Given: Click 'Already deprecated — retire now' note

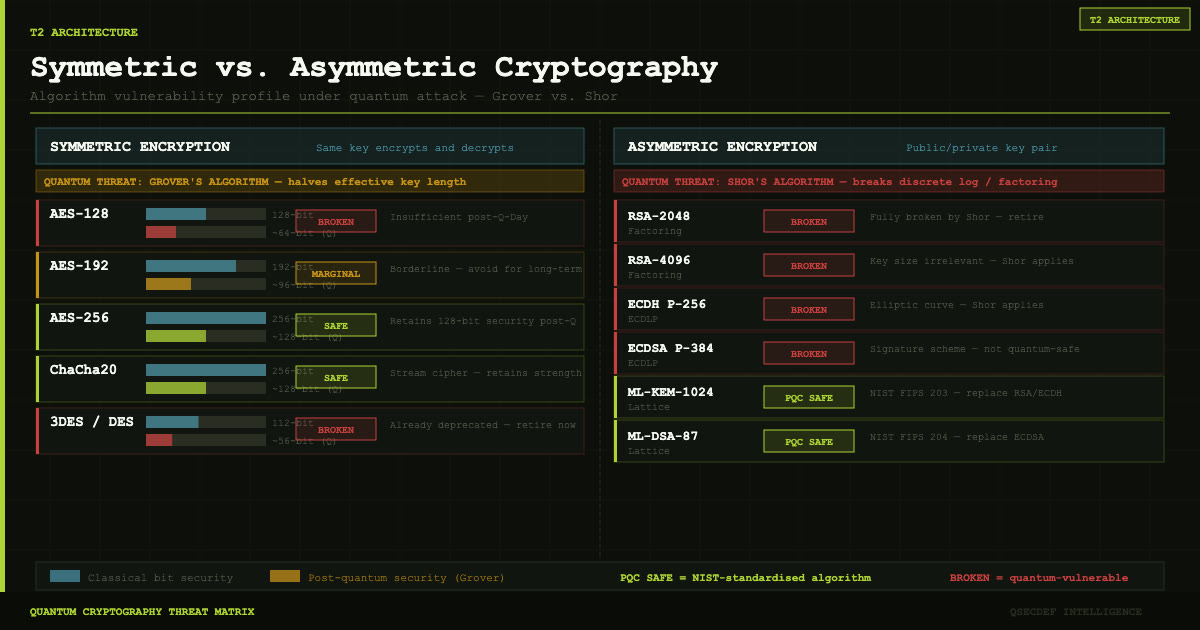Looking at the screenshot, I should pyautogui.click(x=483, y=425).
